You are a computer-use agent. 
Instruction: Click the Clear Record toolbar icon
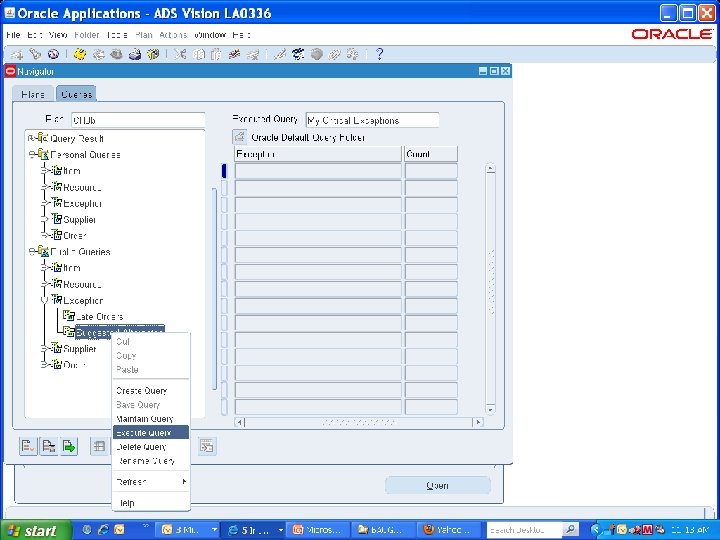click(235, 54)
